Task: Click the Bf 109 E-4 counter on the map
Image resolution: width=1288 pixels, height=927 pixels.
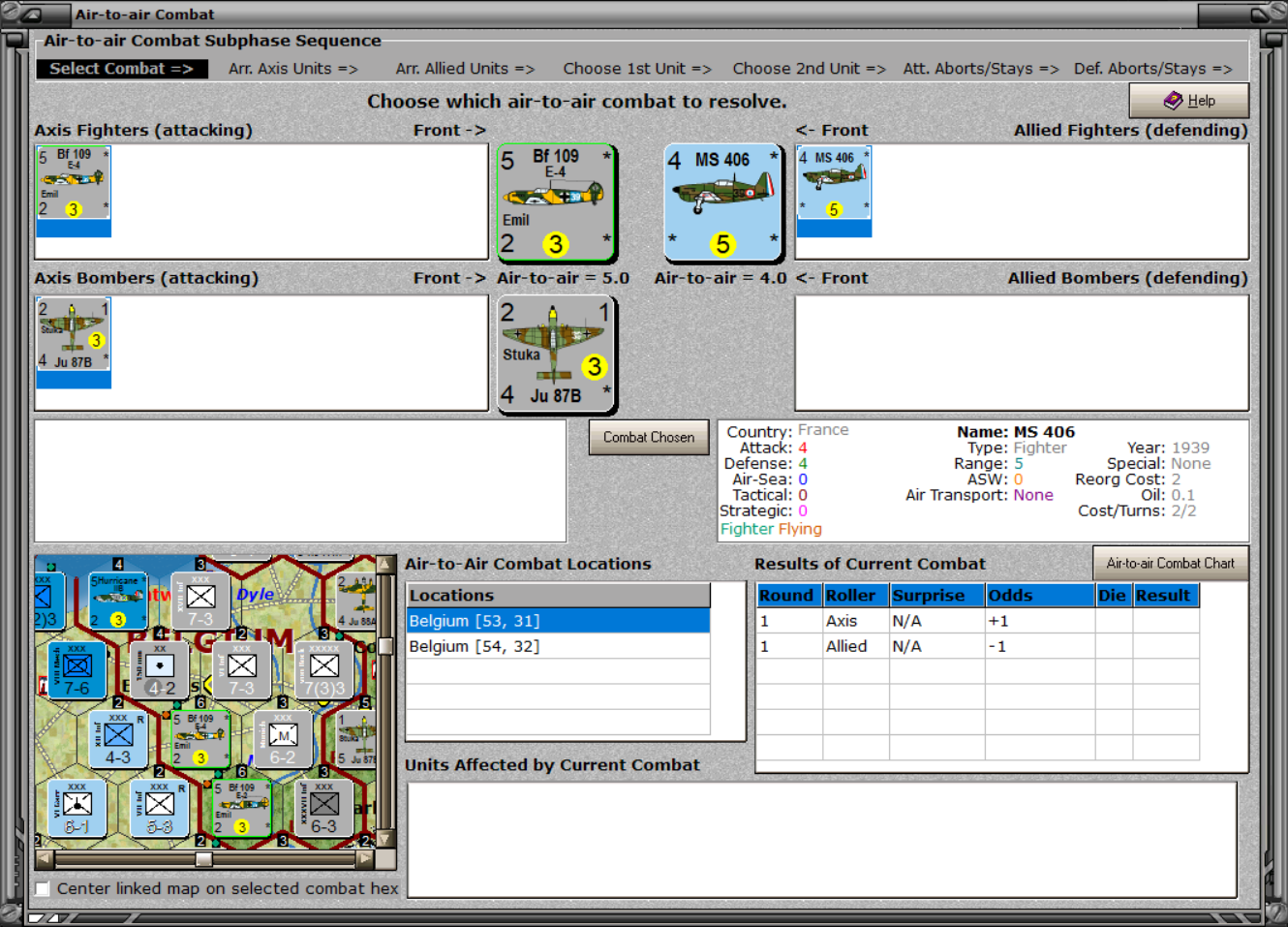Action: point(200,739)
